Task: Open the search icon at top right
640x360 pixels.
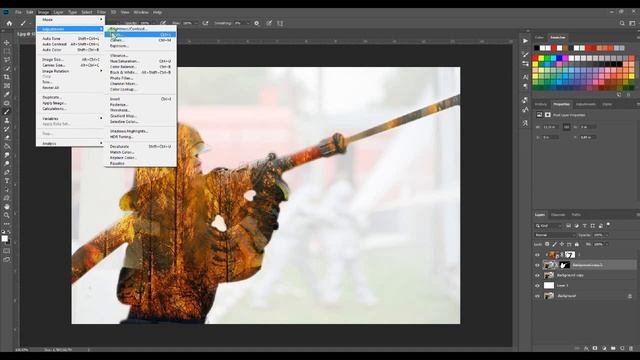Action: click(622, 23)
